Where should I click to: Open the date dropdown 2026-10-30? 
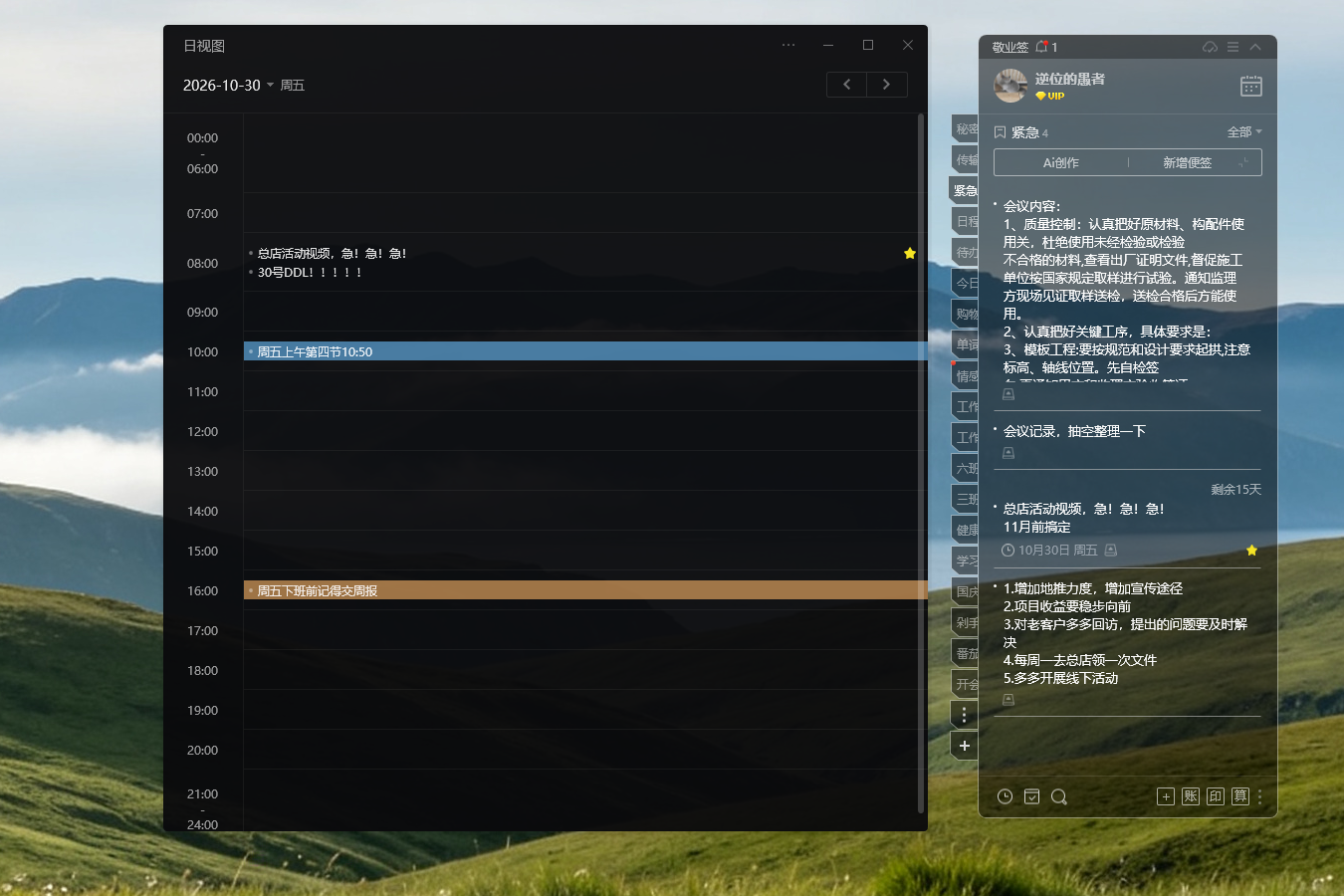(x=228, y=86)
